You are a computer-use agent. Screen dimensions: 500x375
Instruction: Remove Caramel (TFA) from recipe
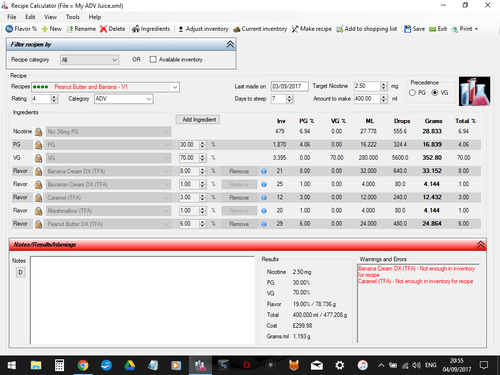[x=239, y=198]
